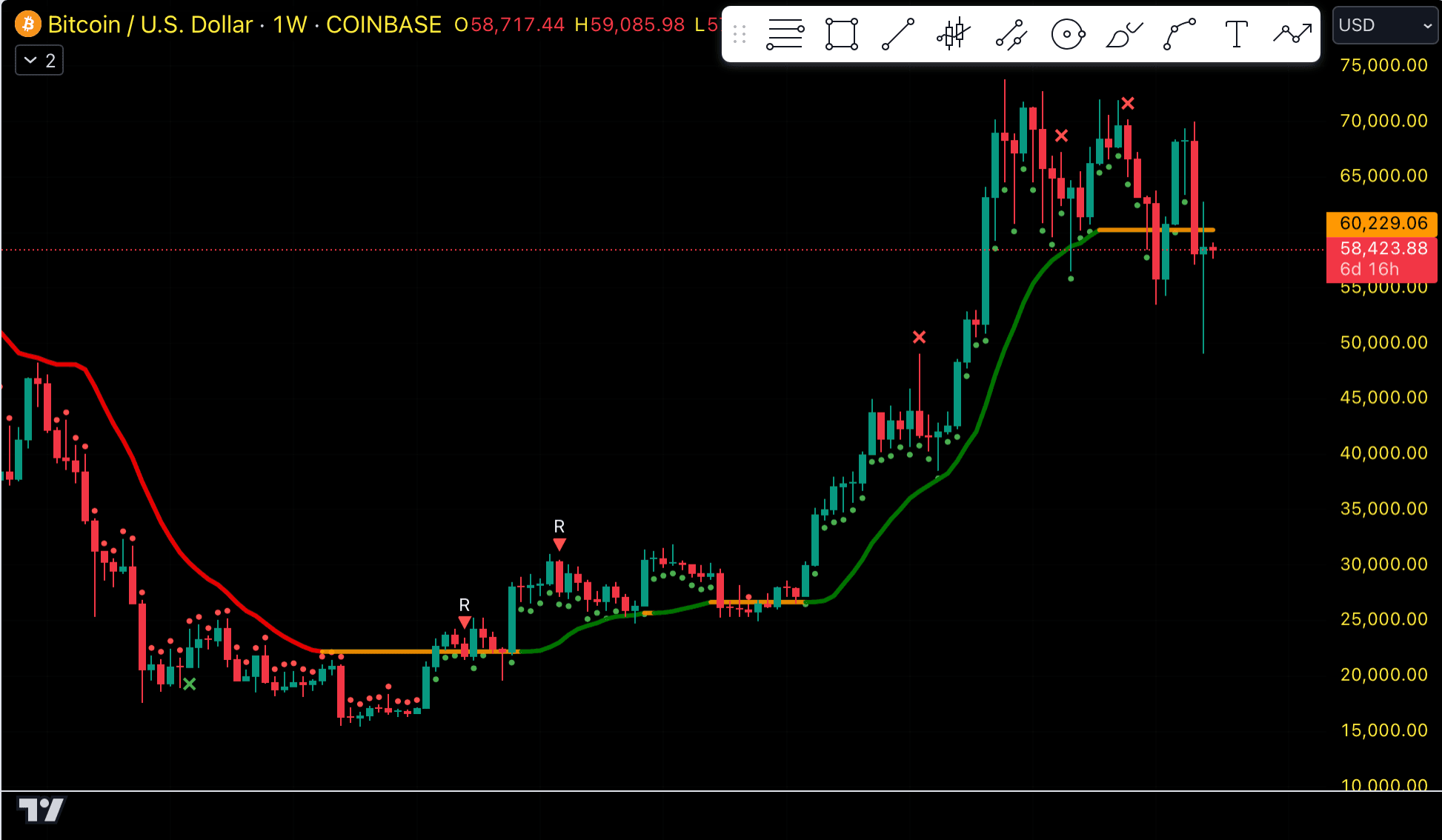Image resolution: width=1442 pixels, height=840 pixels.
Task: Click the 75,000.00 price axis label
Action: [1383, 65]
